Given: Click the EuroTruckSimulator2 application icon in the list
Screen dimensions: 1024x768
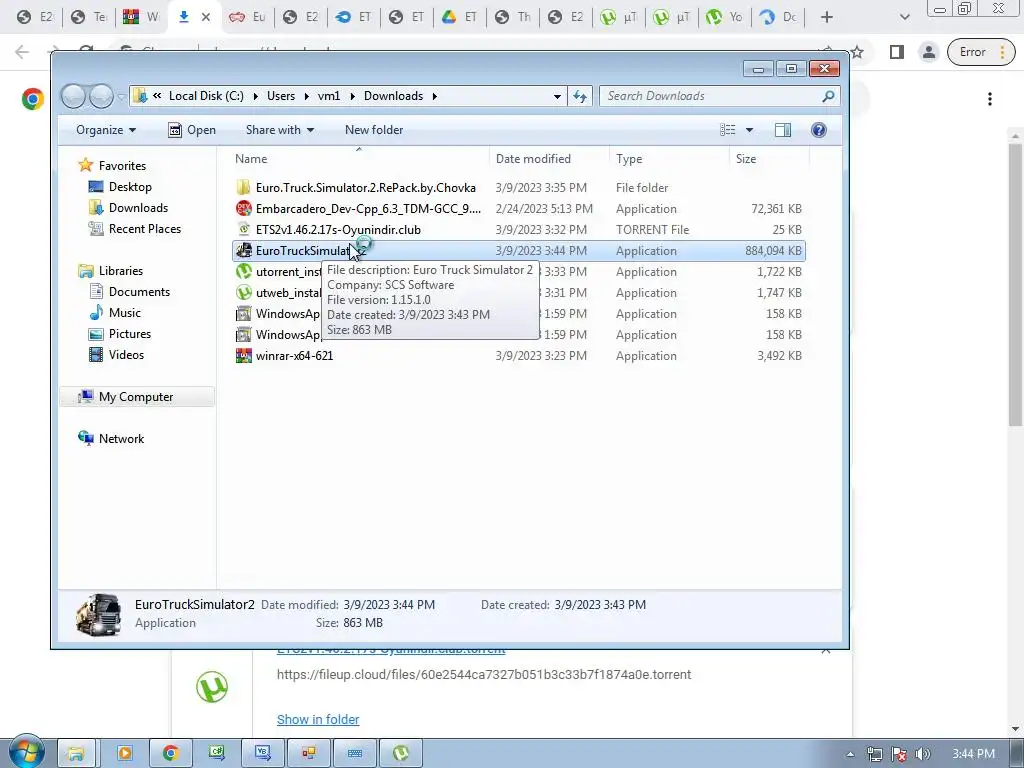Looking at the screenshot, I should (x=244, y=251).
